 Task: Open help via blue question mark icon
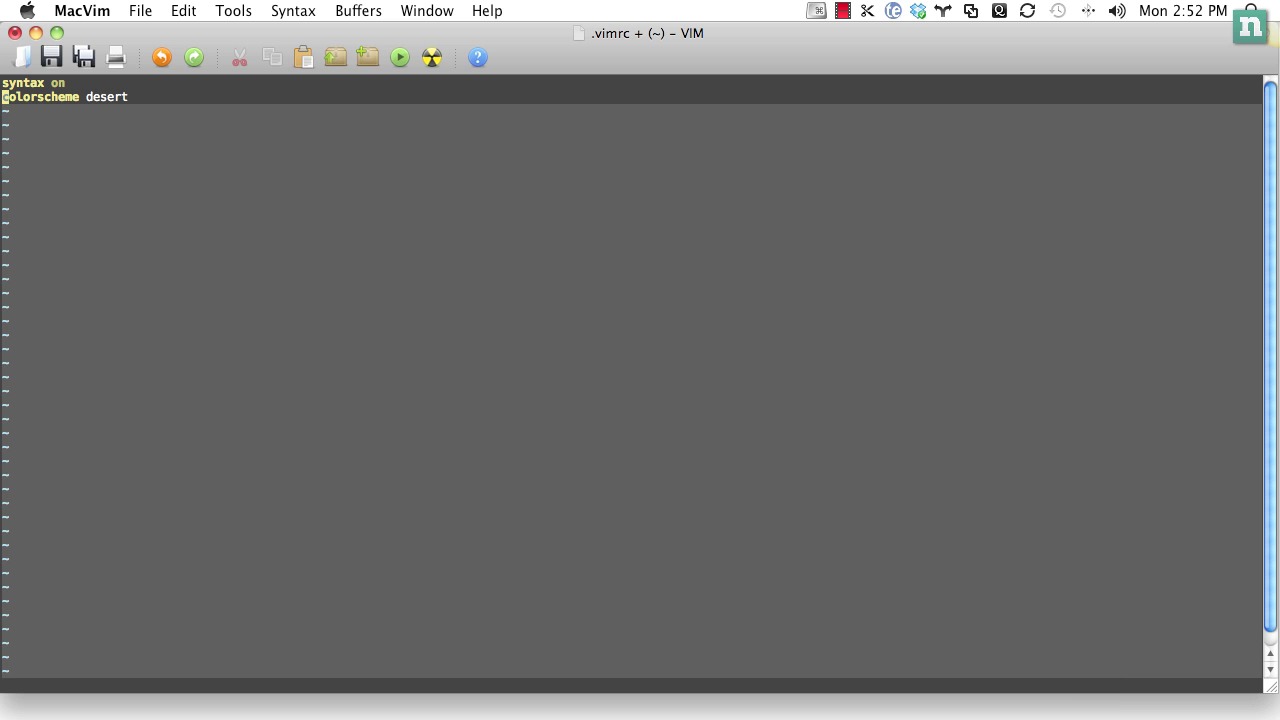click(478, 58)
